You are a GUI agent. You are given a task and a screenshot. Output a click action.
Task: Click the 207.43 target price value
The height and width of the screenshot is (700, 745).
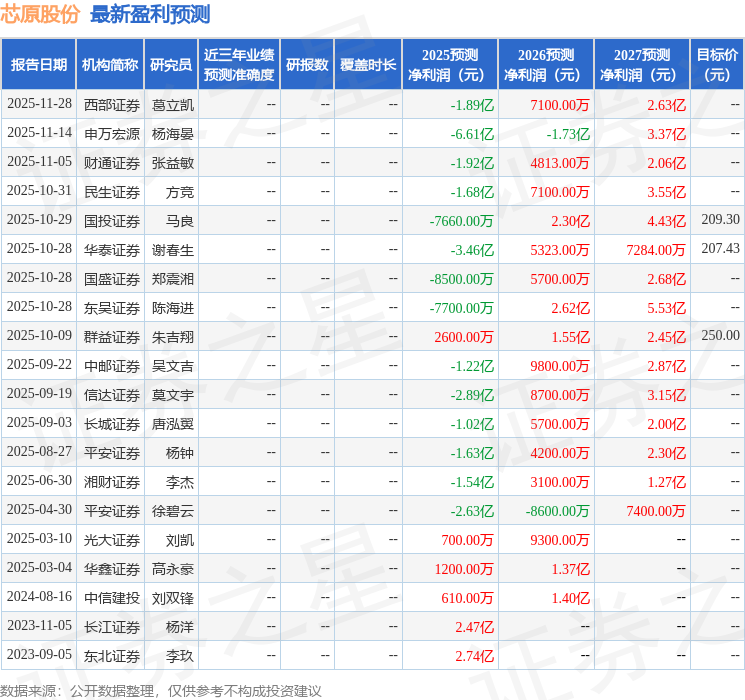720,248
